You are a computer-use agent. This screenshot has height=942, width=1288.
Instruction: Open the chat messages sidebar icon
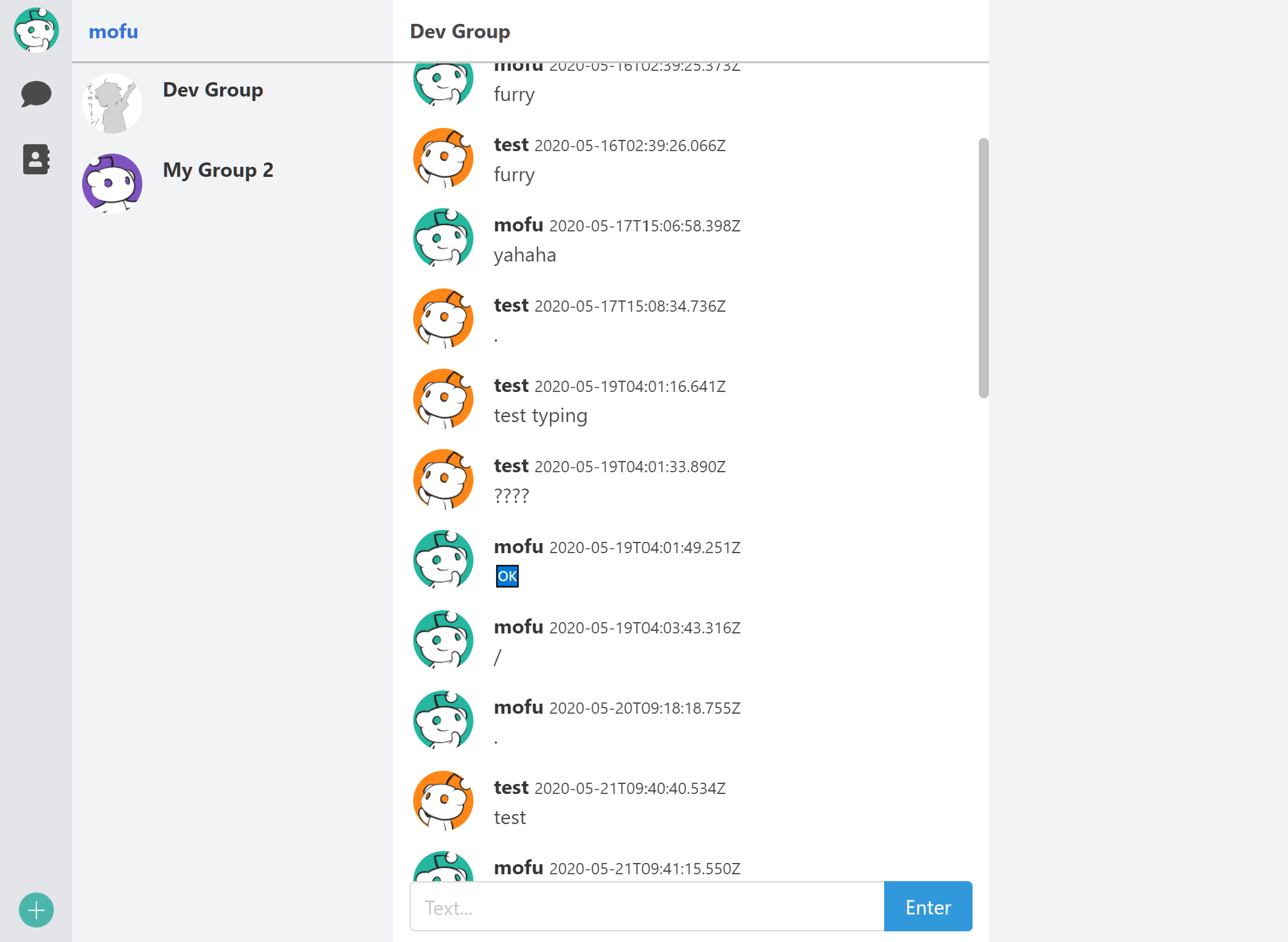36,94
